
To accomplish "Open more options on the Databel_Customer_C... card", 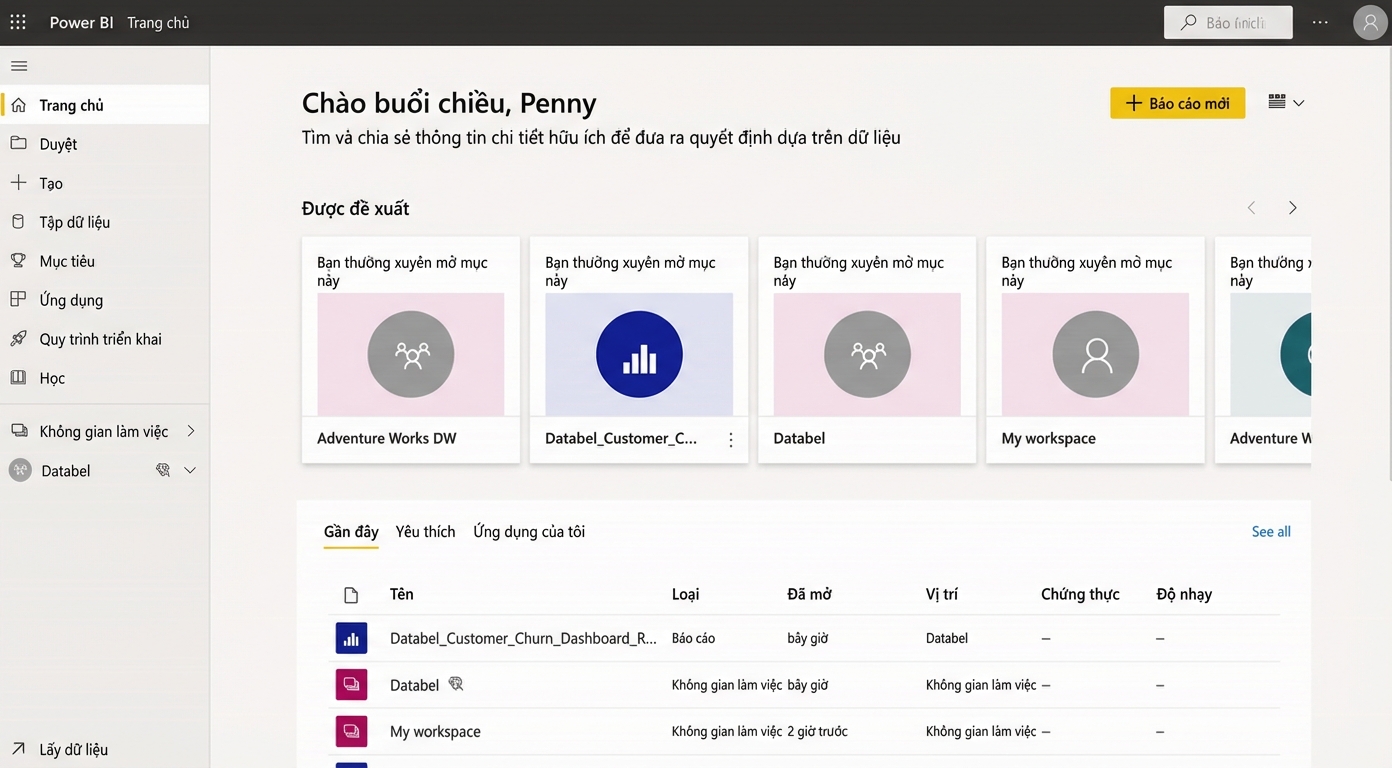I will [731, 440].
